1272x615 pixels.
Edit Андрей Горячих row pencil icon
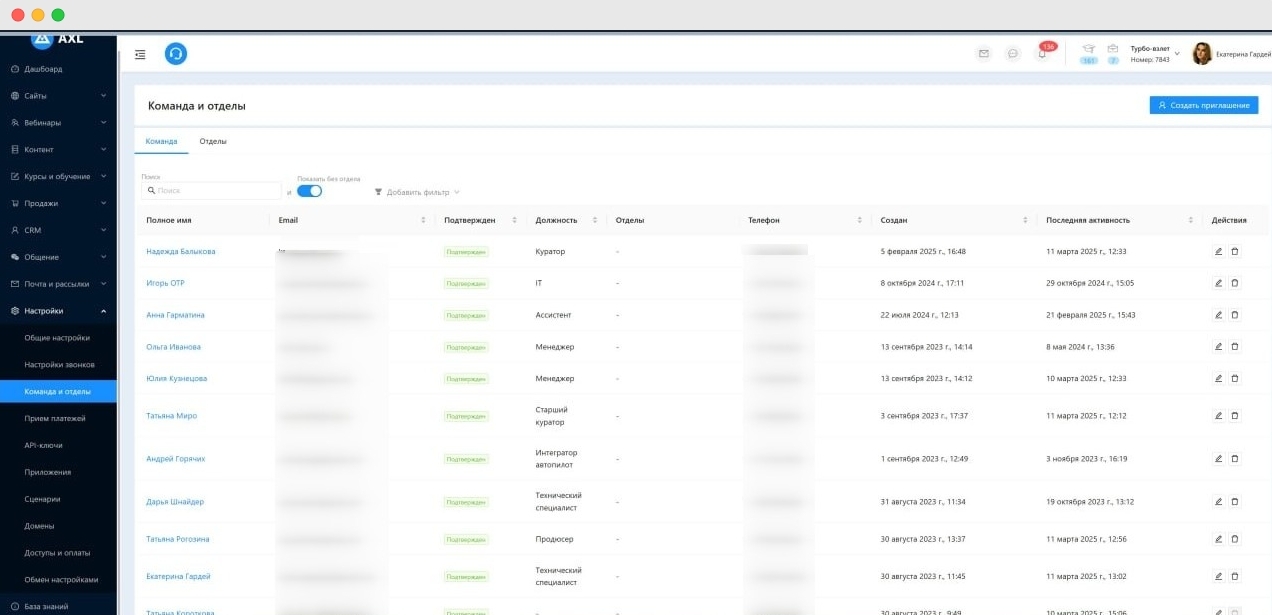click(x=1218, y=459)
